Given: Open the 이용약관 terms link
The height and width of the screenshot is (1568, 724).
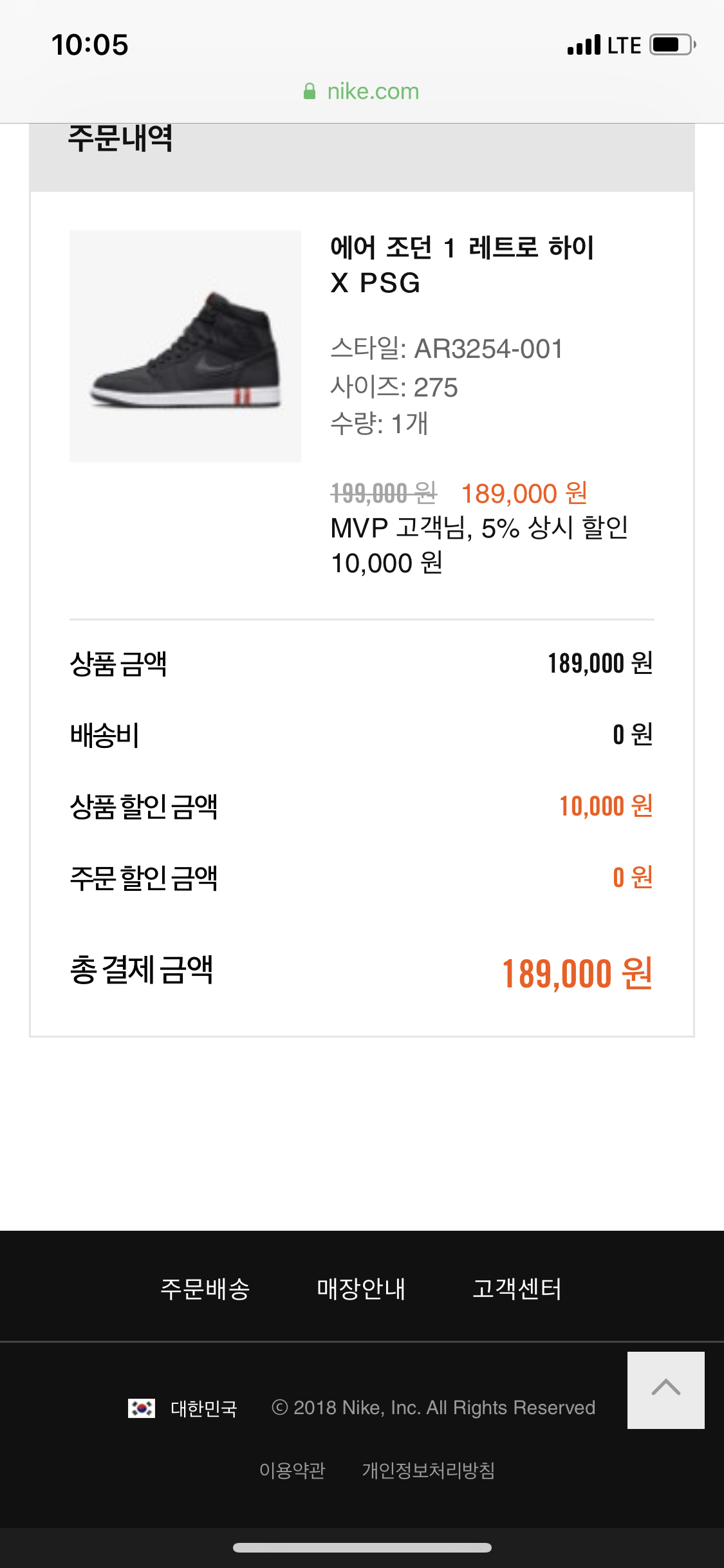Looking at the screenshot, I should click(x=292, y=1471).
